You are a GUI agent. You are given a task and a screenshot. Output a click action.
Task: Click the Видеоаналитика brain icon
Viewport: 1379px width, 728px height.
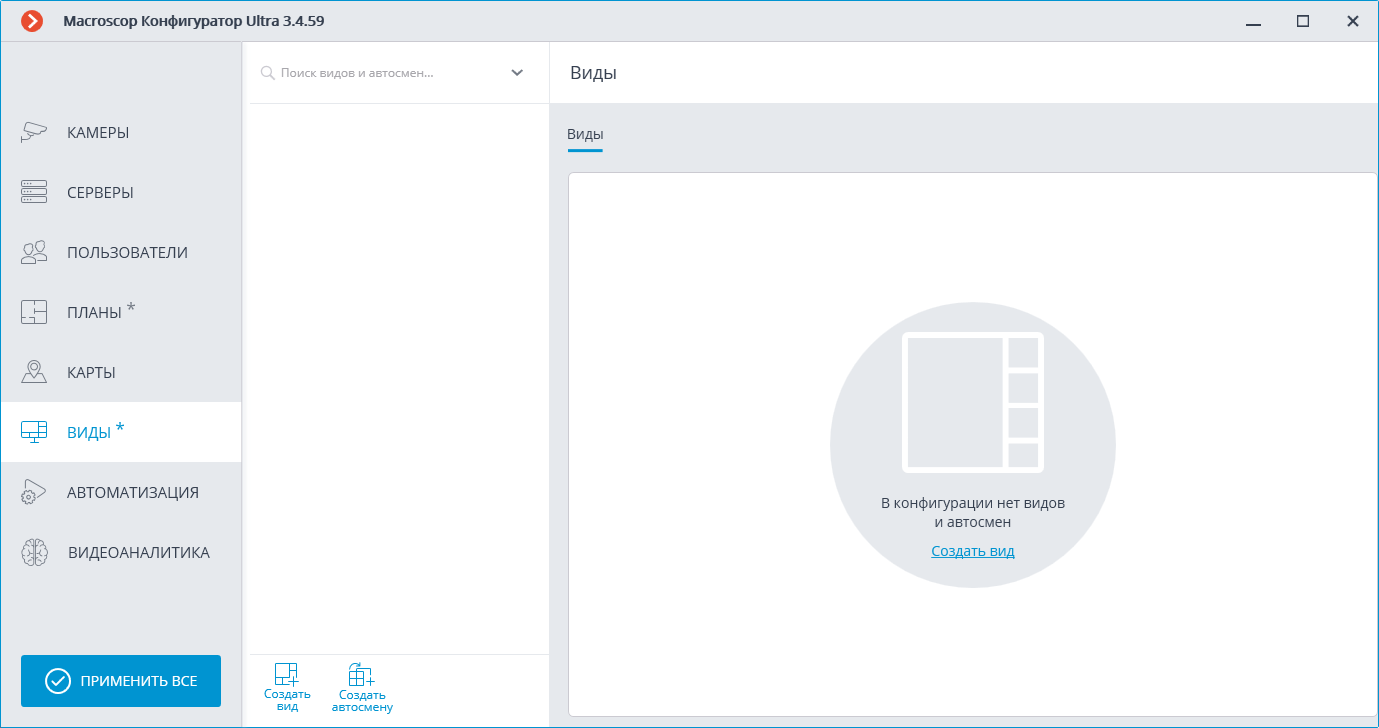[35, 552]
